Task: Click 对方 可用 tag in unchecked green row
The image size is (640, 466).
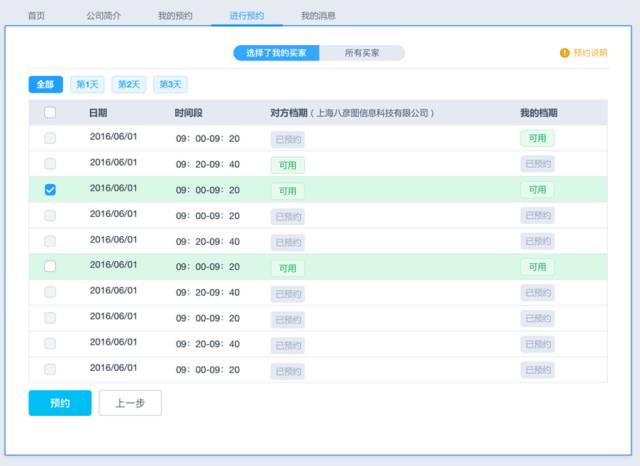Action: 288,268
